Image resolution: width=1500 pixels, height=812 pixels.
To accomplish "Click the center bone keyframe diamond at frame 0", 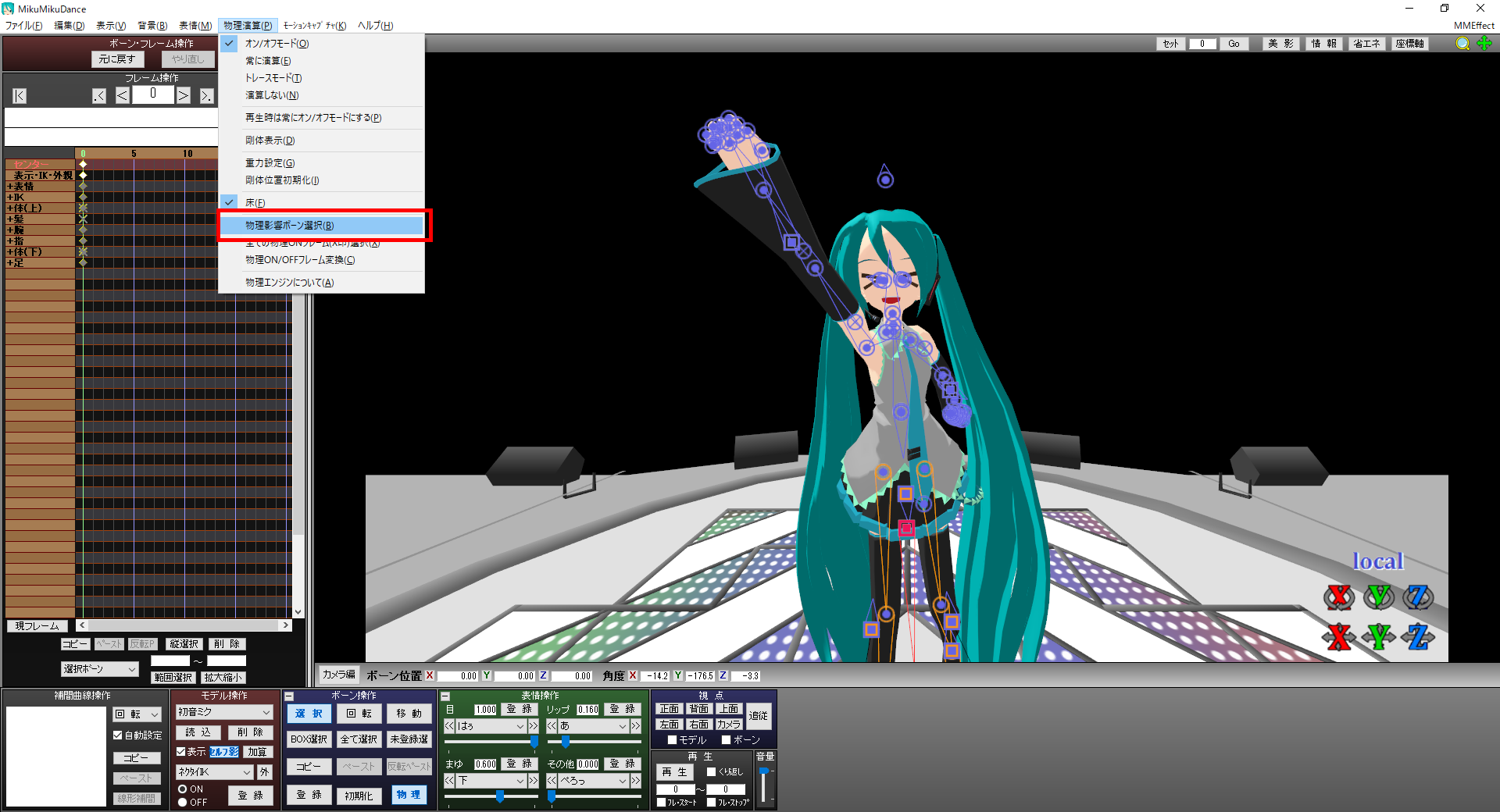I will (x=83, y=165).
